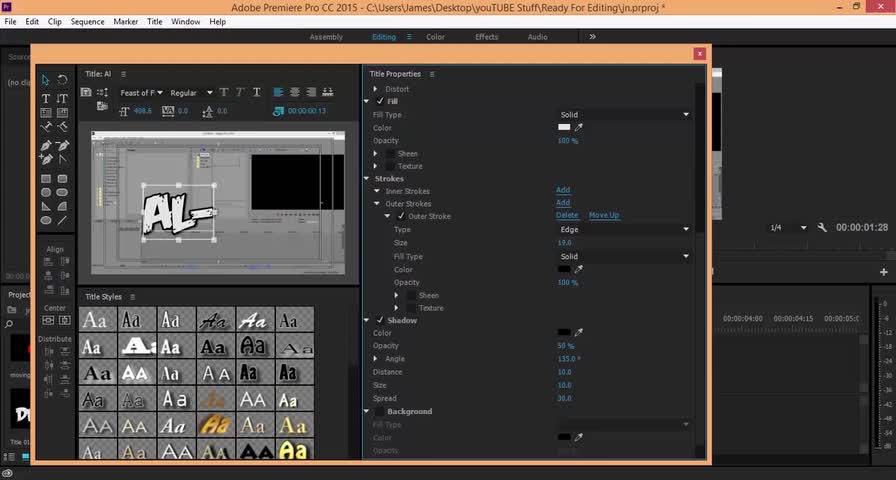Viewport: 896px width, 480px height.
Task: Select the Arc shape tool
Action: point(62,206)
